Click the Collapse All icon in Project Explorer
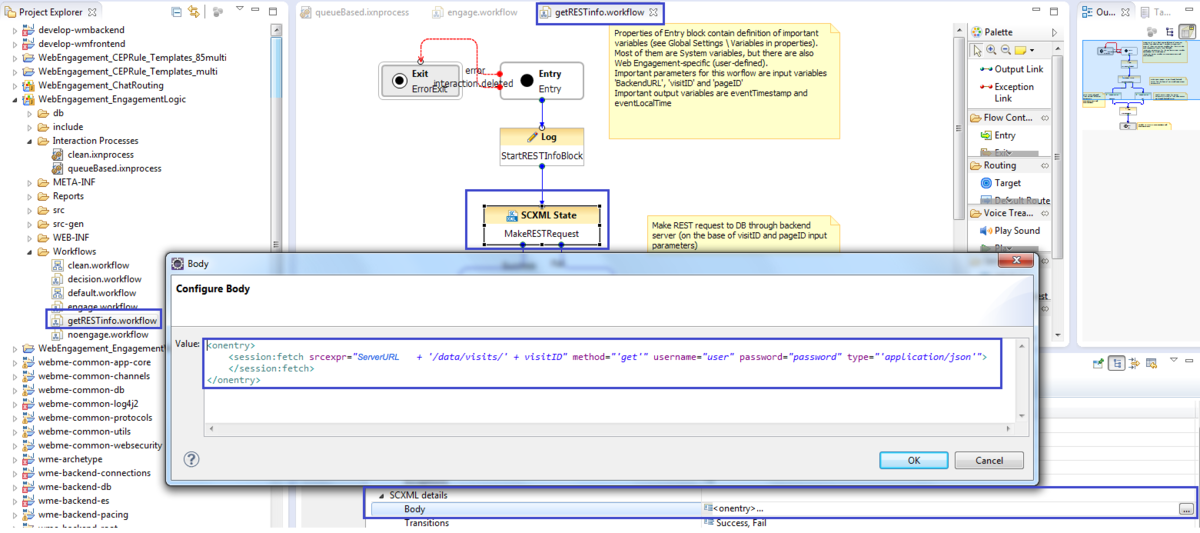This screenshot has height=533, width=1200. [177, 12]
